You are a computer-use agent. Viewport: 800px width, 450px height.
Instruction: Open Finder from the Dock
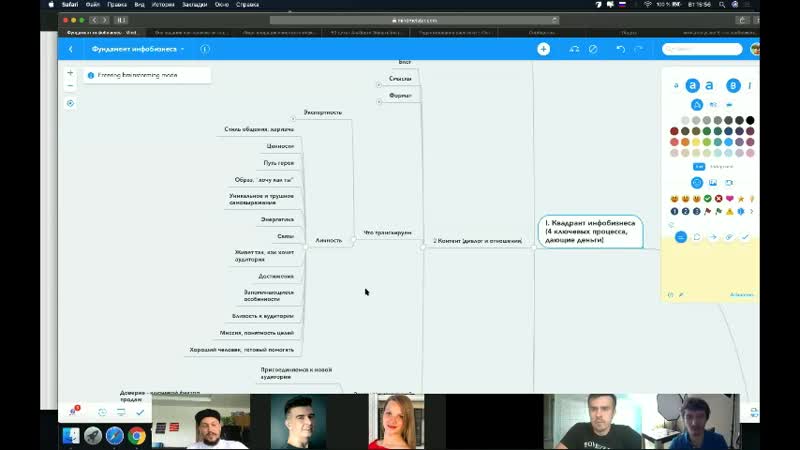(71, 436)
